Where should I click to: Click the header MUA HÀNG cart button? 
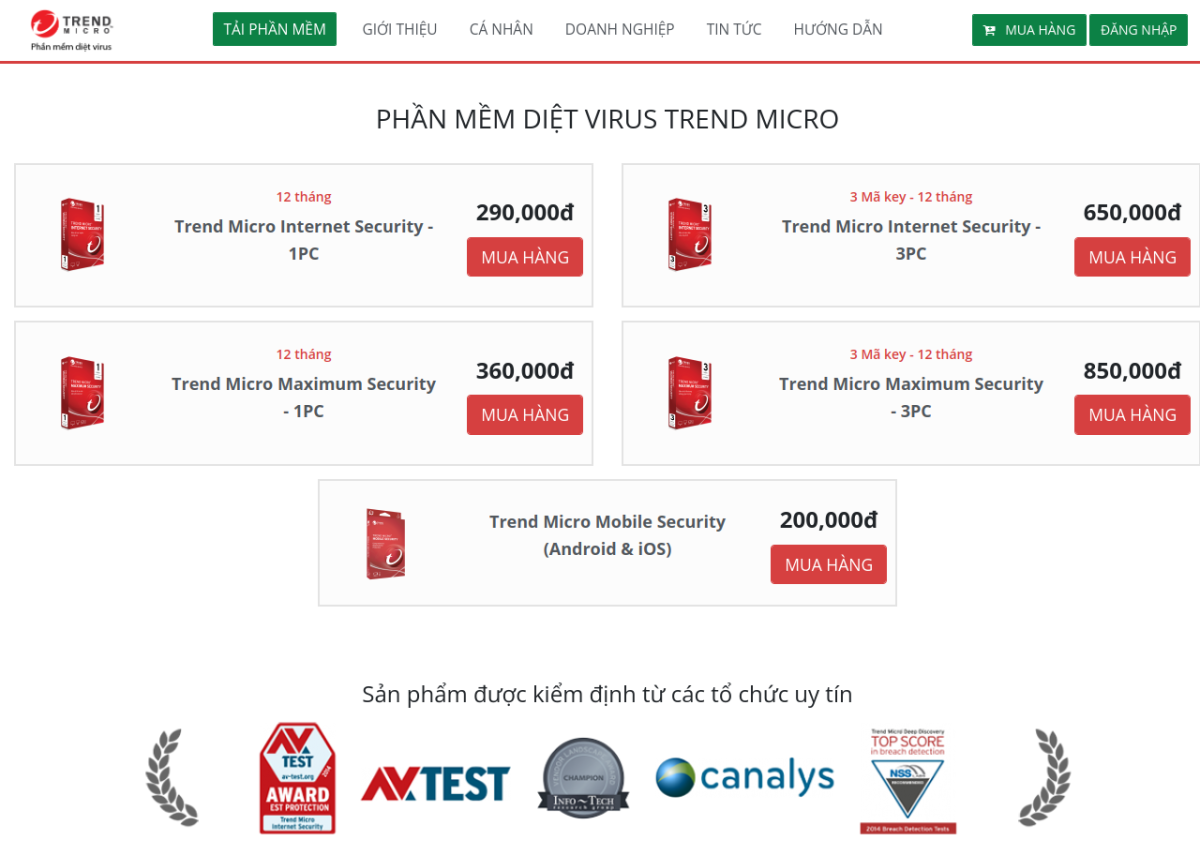pyautogui.click(x=1029, y=30)
